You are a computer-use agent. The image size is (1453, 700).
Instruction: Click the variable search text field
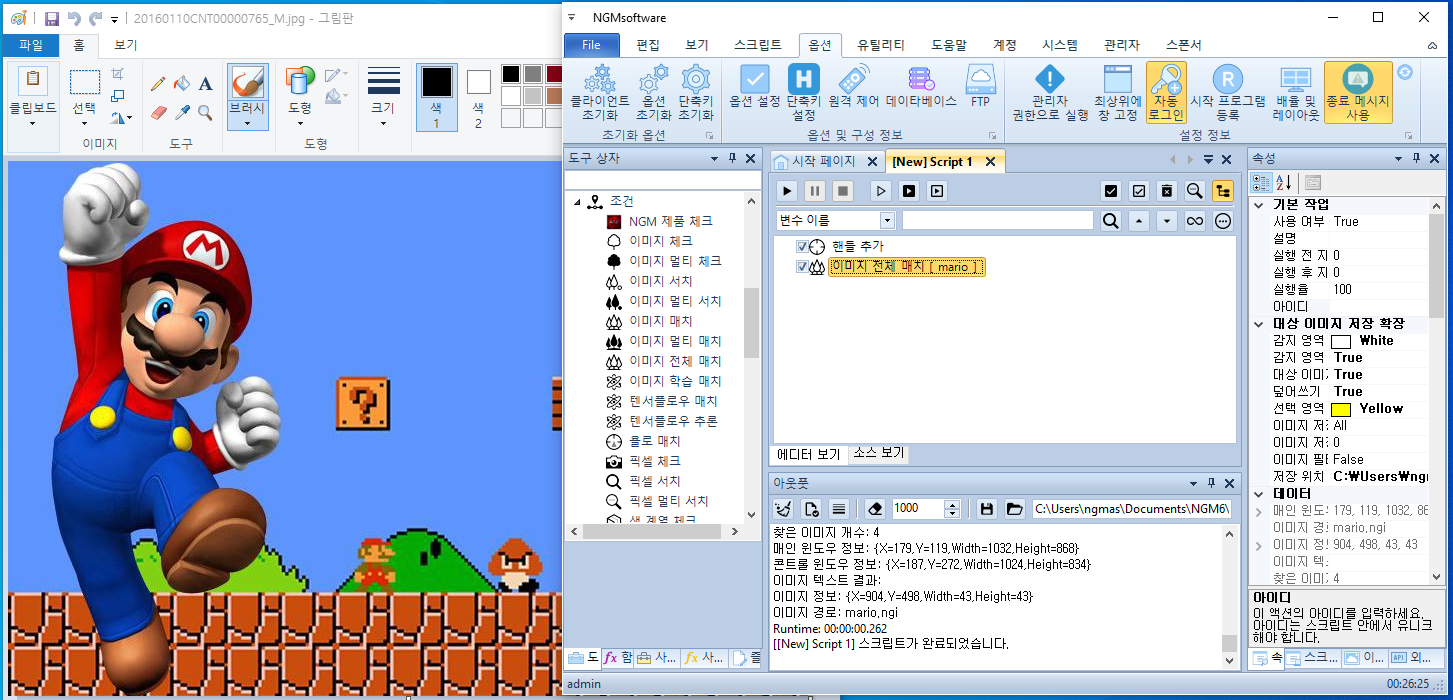(998, 221)
